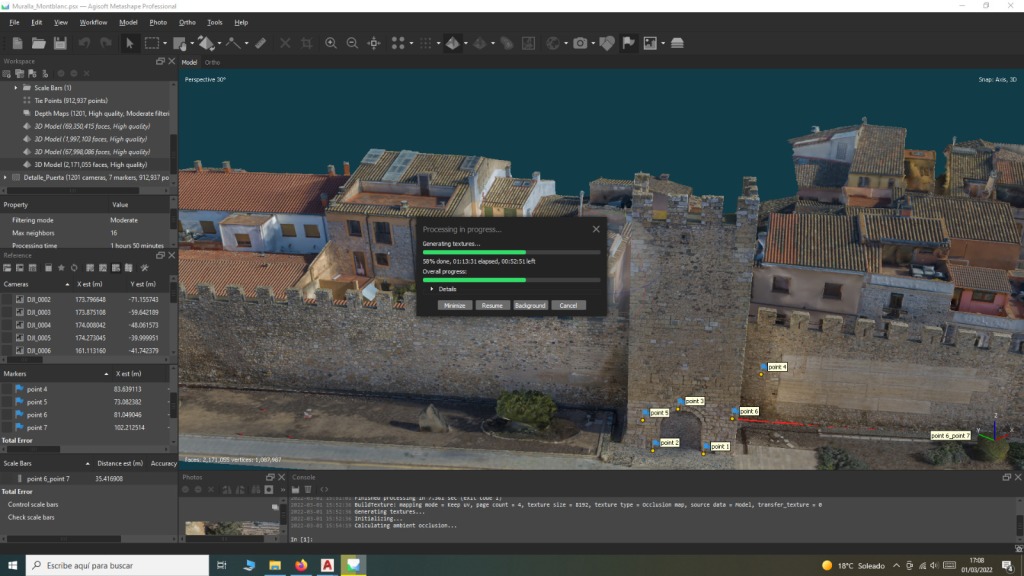Click the Save project icon
This screenshot has width=1024, height=576.
pyautogui.click(x=60, y=43)
